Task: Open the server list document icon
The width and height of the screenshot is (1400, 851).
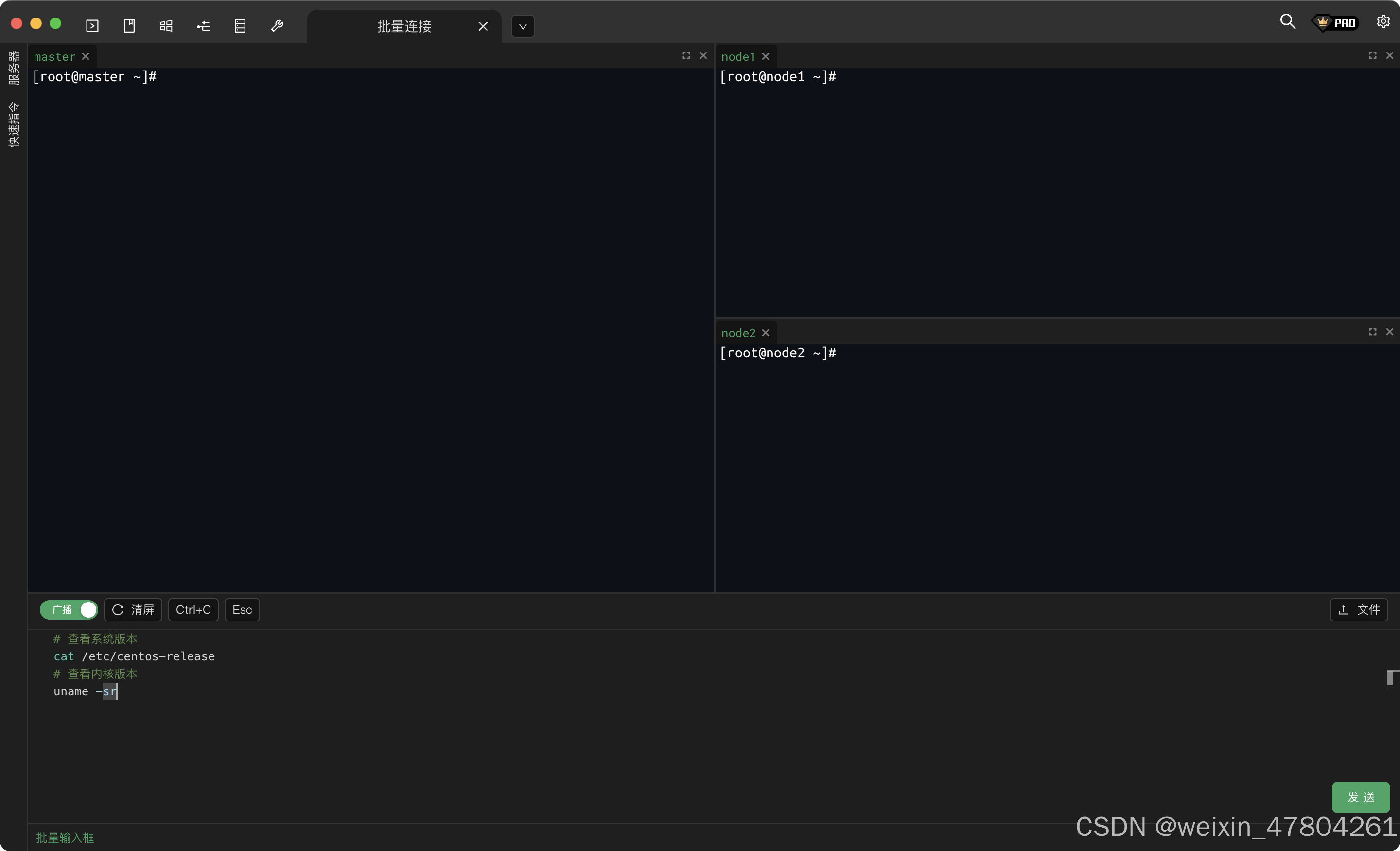Action: coord(240,26)
